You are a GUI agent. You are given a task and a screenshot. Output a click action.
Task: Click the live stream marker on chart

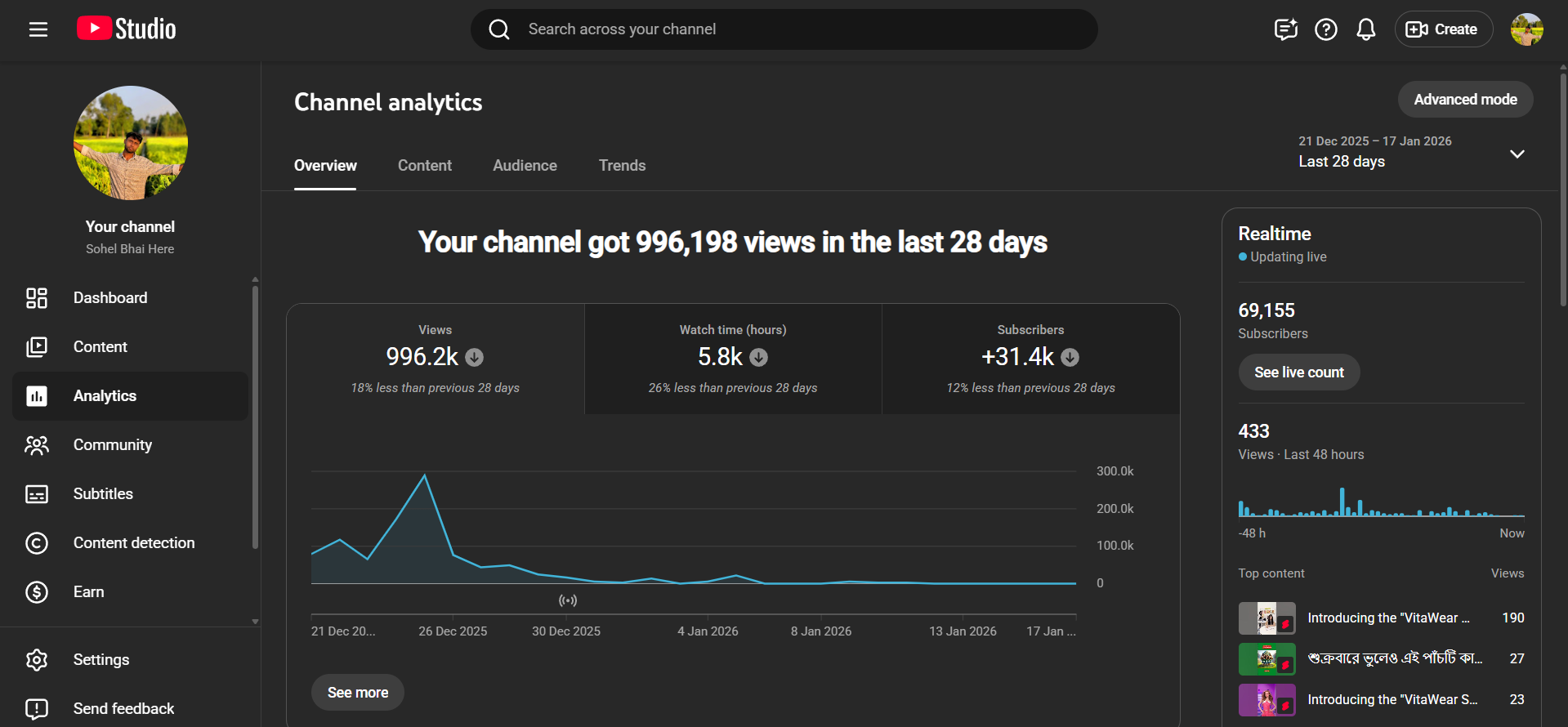568,600
